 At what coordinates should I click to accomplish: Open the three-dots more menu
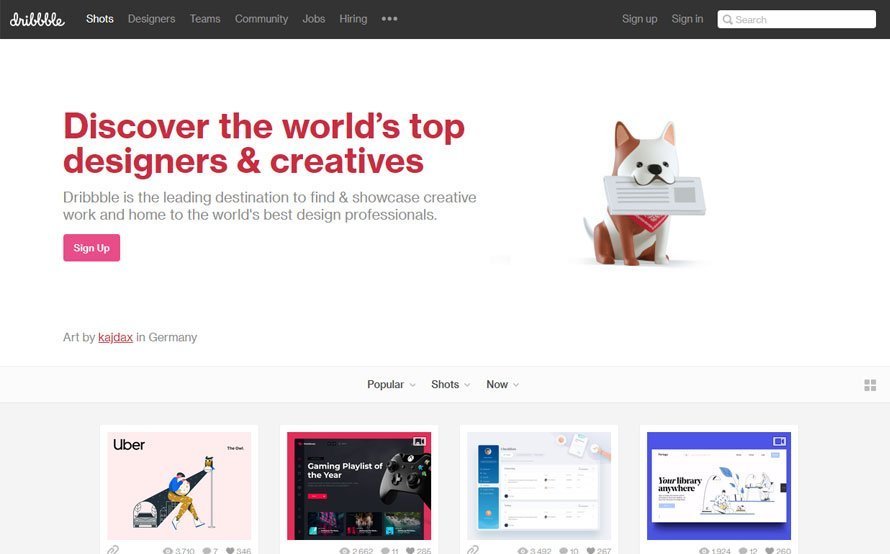tap(389, 19)
